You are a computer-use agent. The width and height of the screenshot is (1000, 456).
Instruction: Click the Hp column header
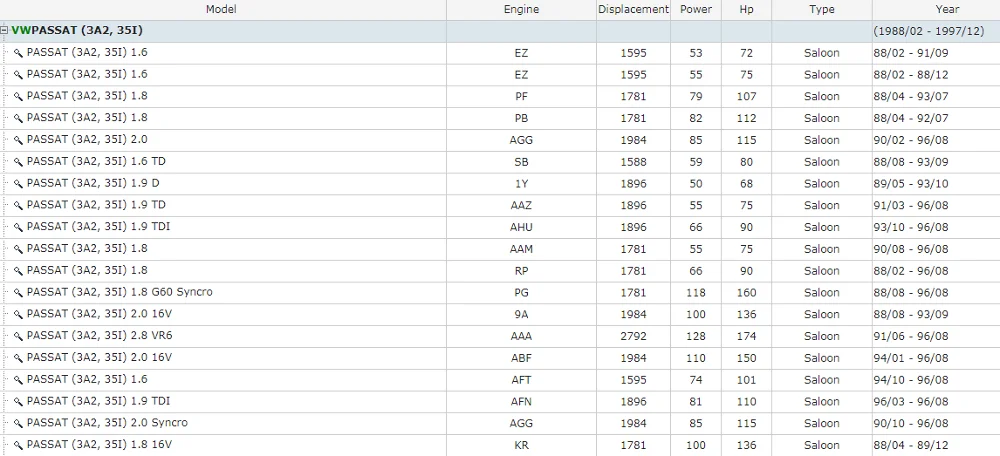tap(746, 10)
